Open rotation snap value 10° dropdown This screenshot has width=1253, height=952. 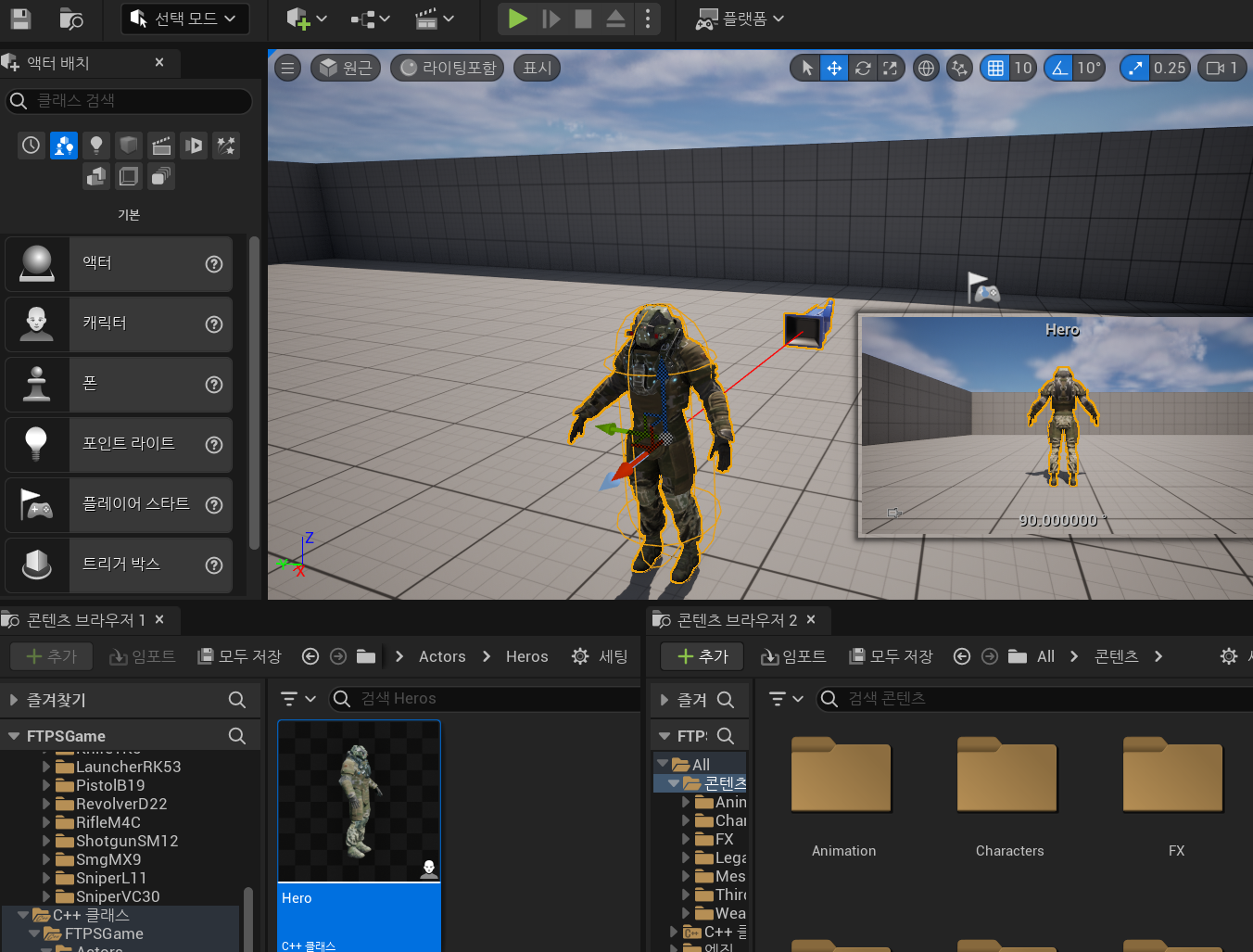point(1089,68)
